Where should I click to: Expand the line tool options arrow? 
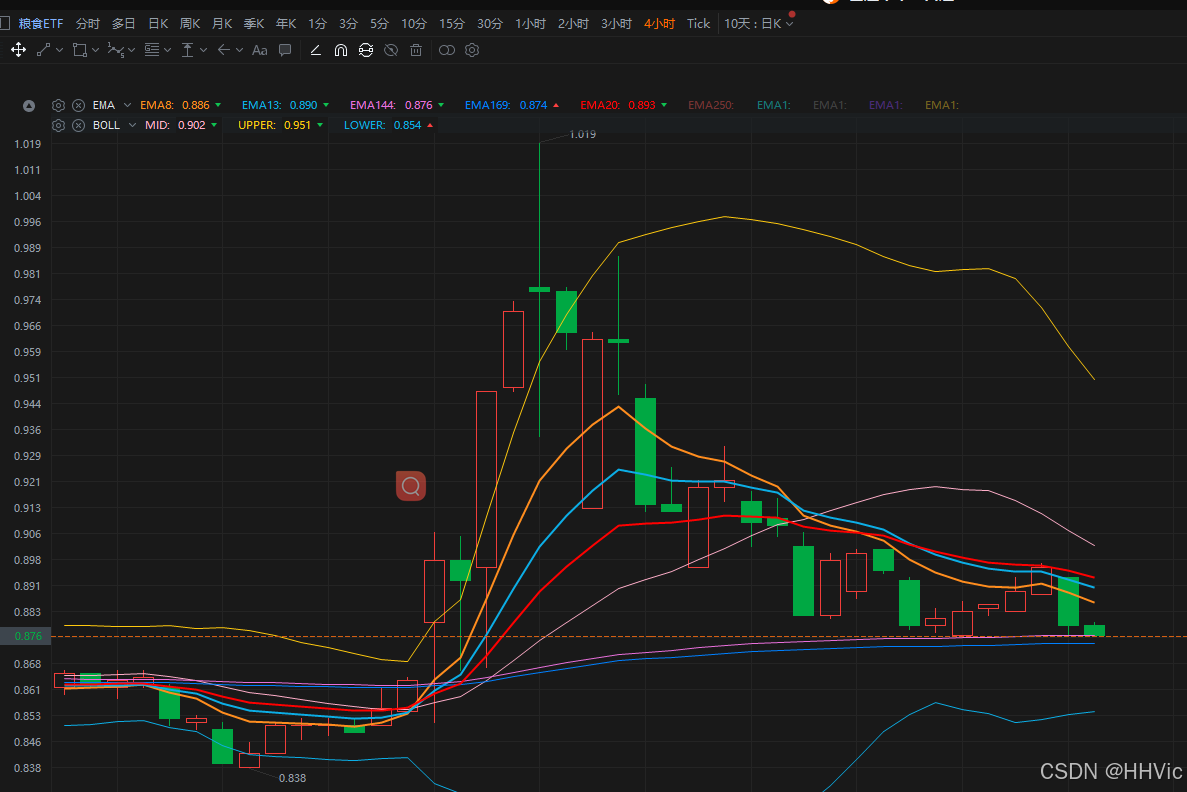pyautogui.click(x=59, y=50)
